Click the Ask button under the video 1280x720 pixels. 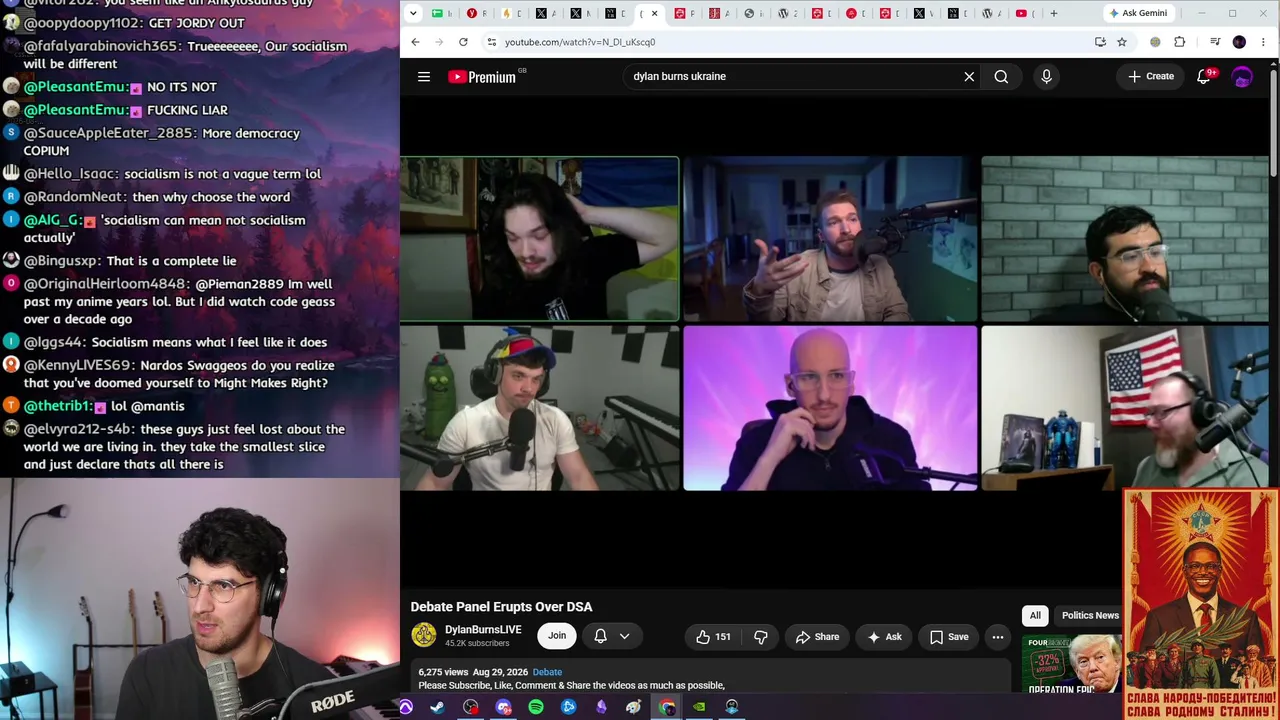(884, 637)
